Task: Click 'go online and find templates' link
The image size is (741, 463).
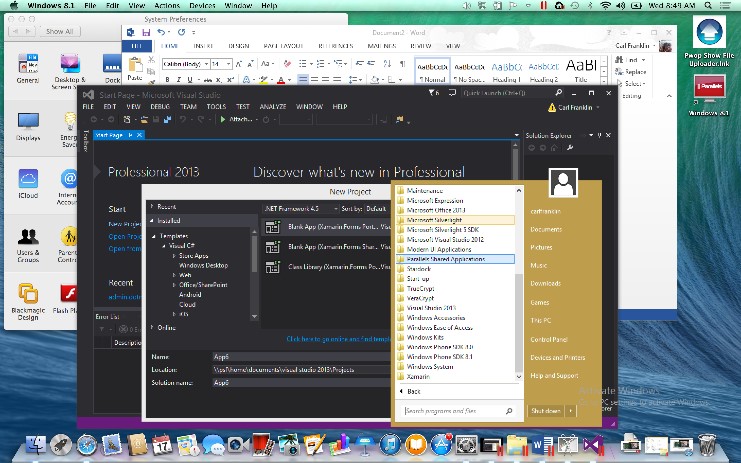Action: coord(338,339)
